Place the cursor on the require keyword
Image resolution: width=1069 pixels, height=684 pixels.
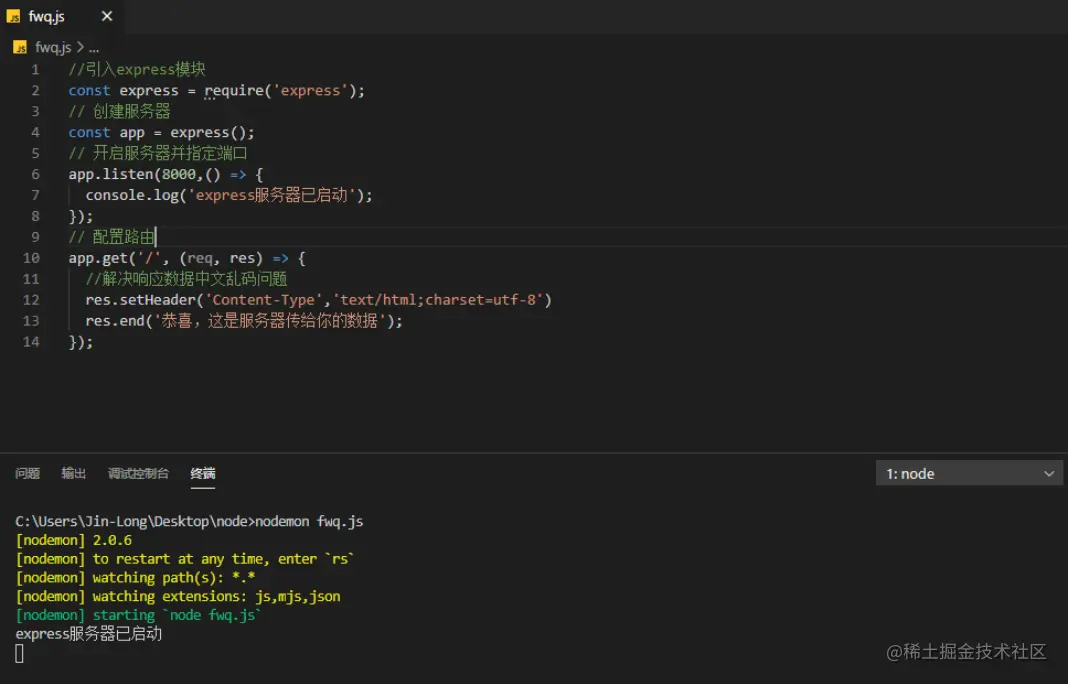(x=234, y=90)
